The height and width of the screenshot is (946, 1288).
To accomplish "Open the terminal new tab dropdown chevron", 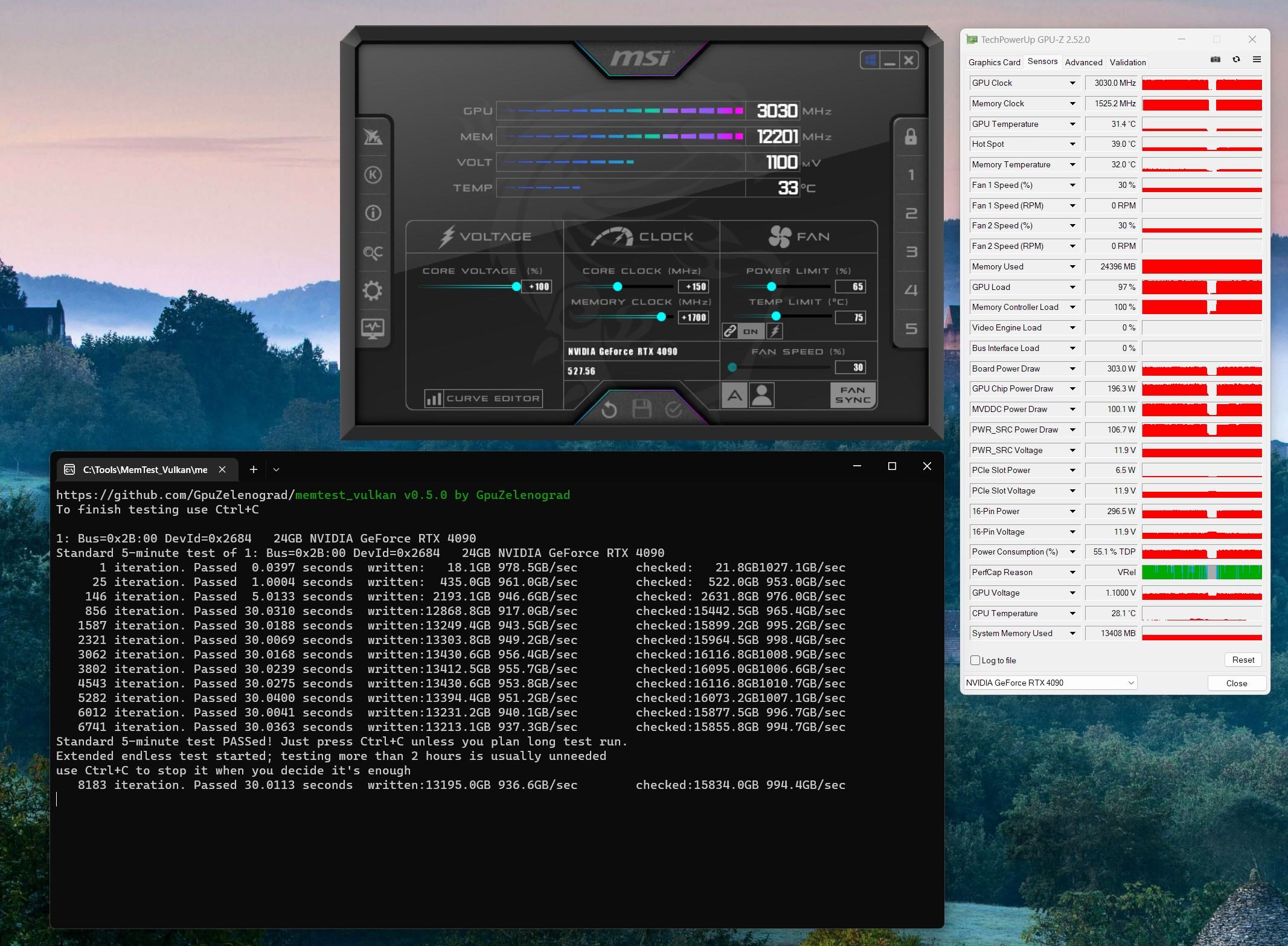I will click(276, 469).
